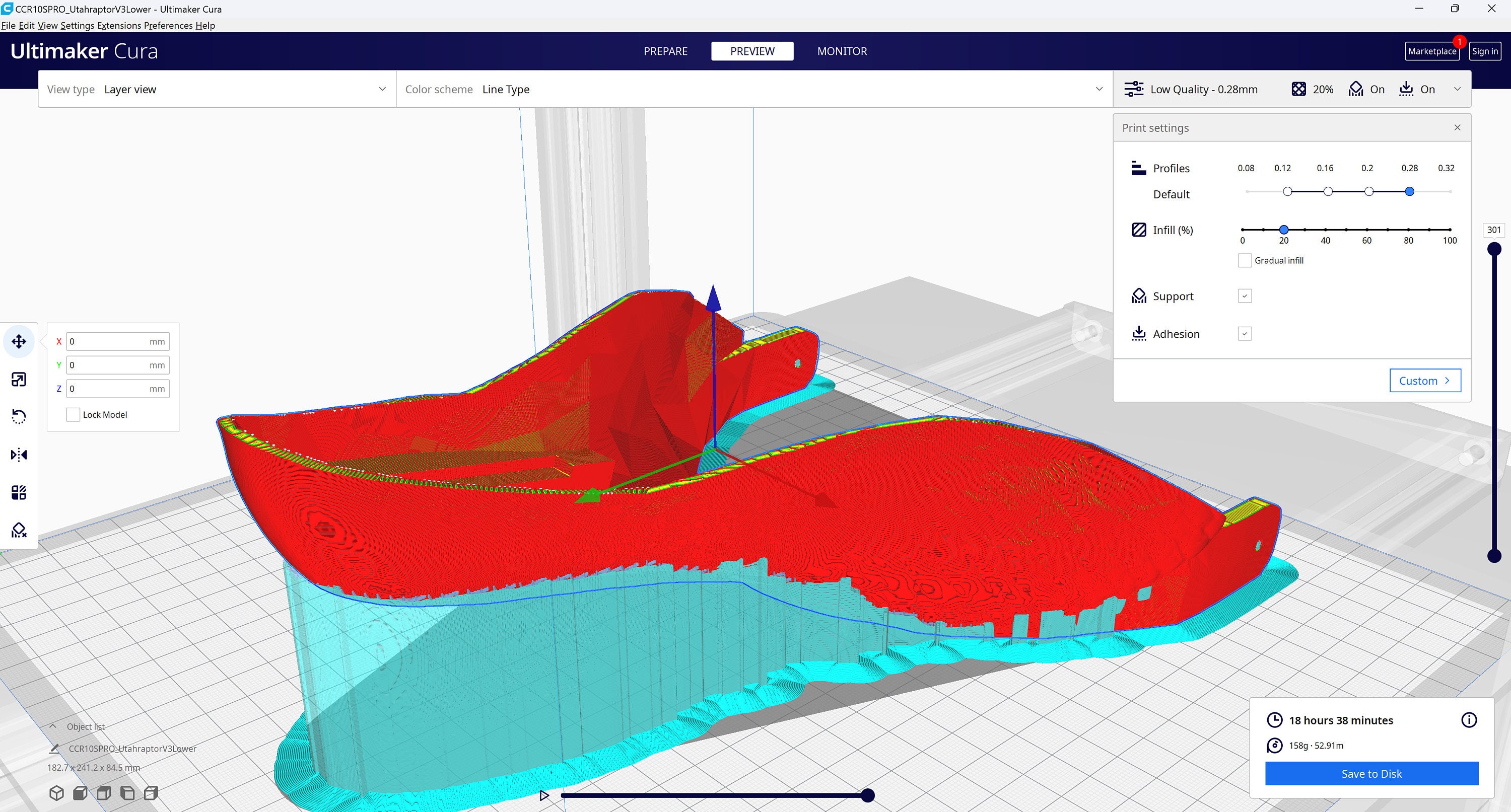Switch to the PREPARE stage tab
The width and height of the screenshot is (1511, 812).
tap(666, 51)
